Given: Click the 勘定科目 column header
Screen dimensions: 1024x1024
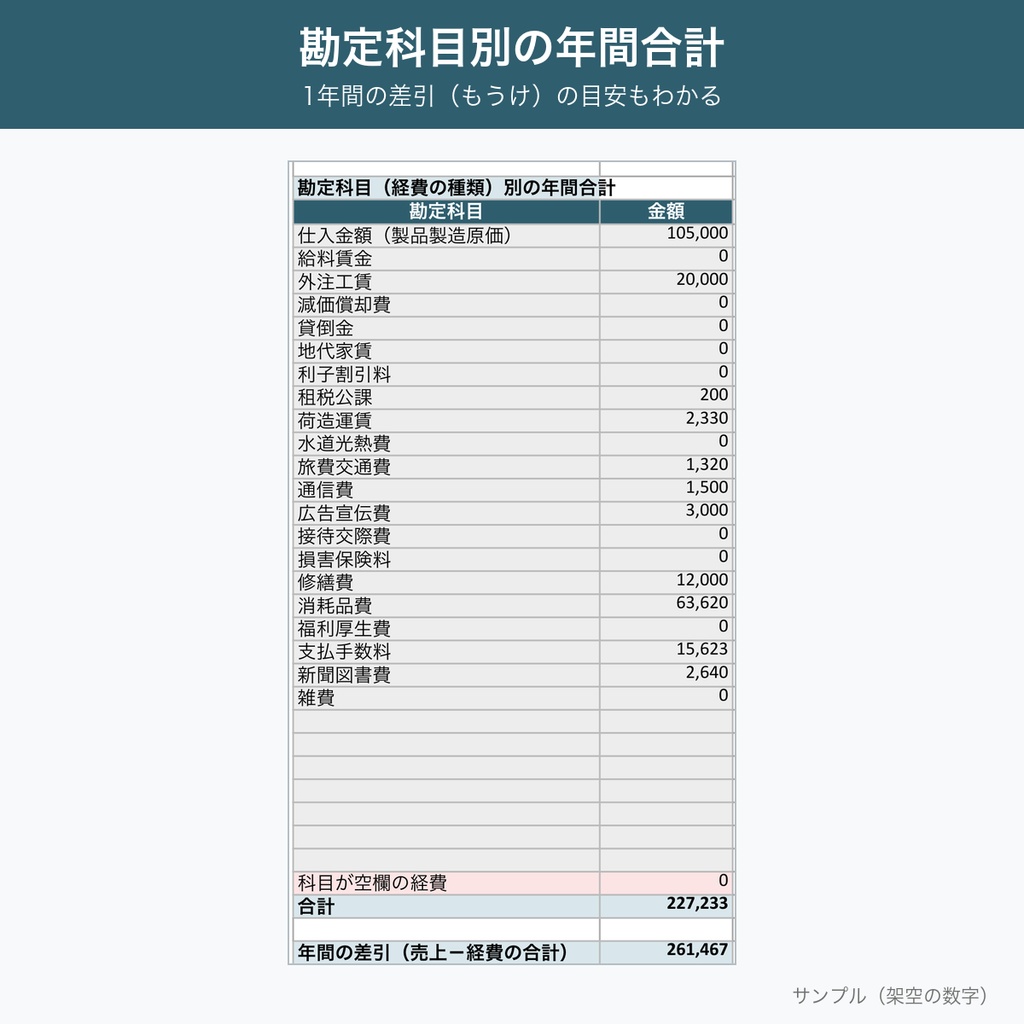Looking at the screenshot, I should [446, 212].
